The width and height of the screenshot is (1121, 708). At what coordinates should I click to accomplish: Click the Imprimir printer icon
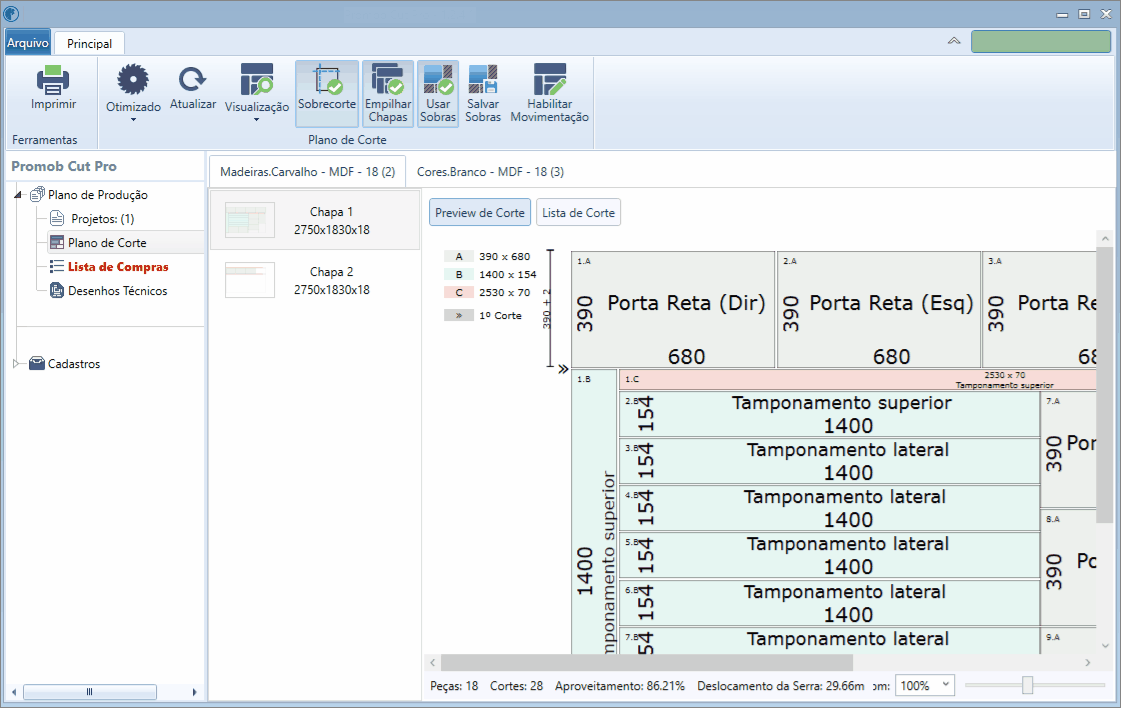(52, 81)
